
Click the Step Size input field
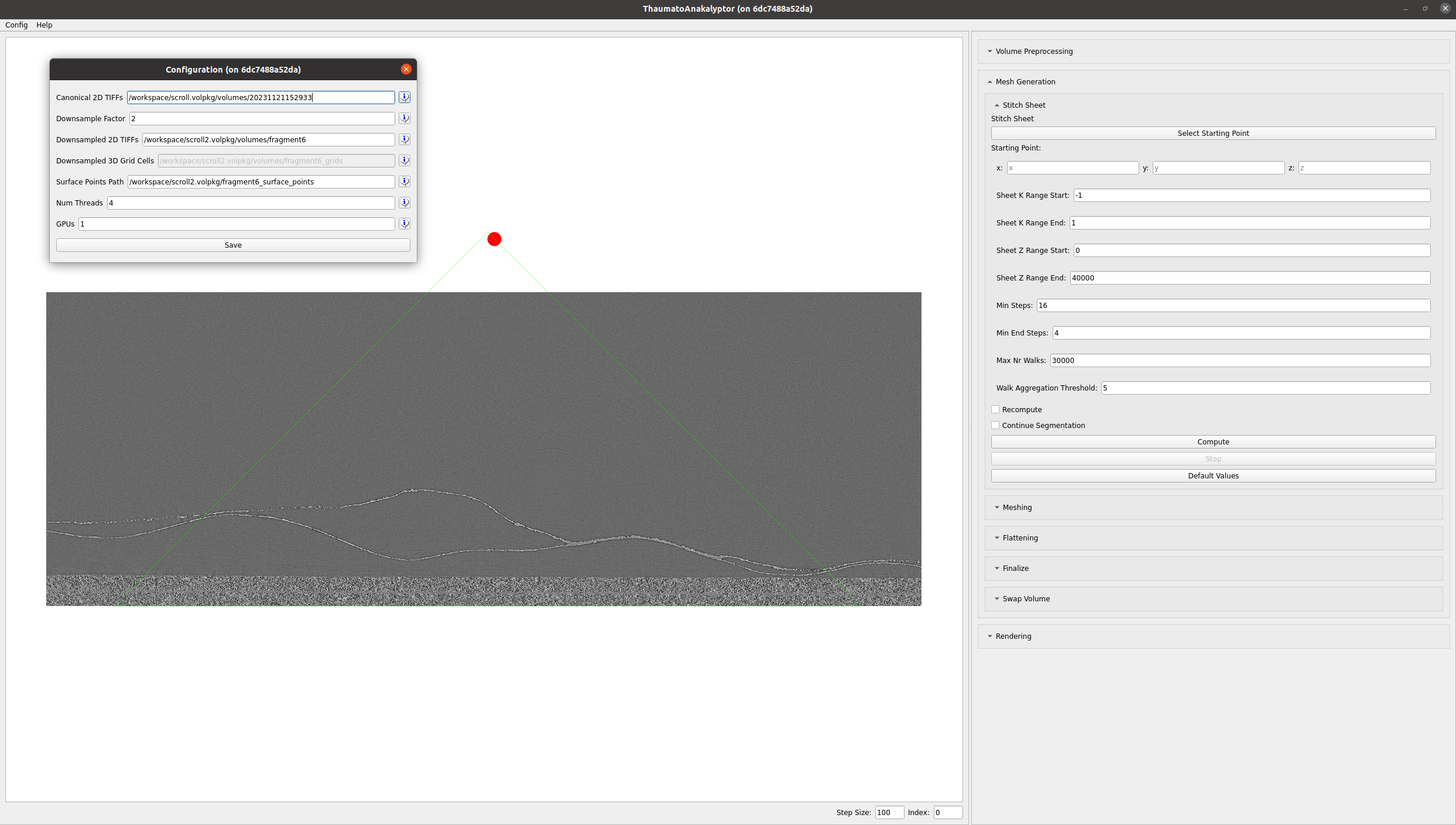(889, 813)
